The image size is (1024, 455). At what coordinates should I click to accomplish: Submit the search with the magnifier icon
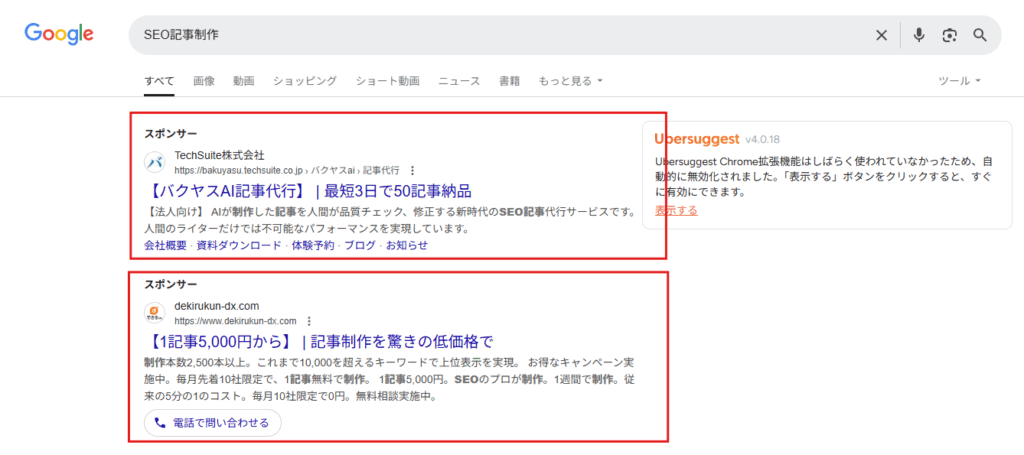point(980,35)
